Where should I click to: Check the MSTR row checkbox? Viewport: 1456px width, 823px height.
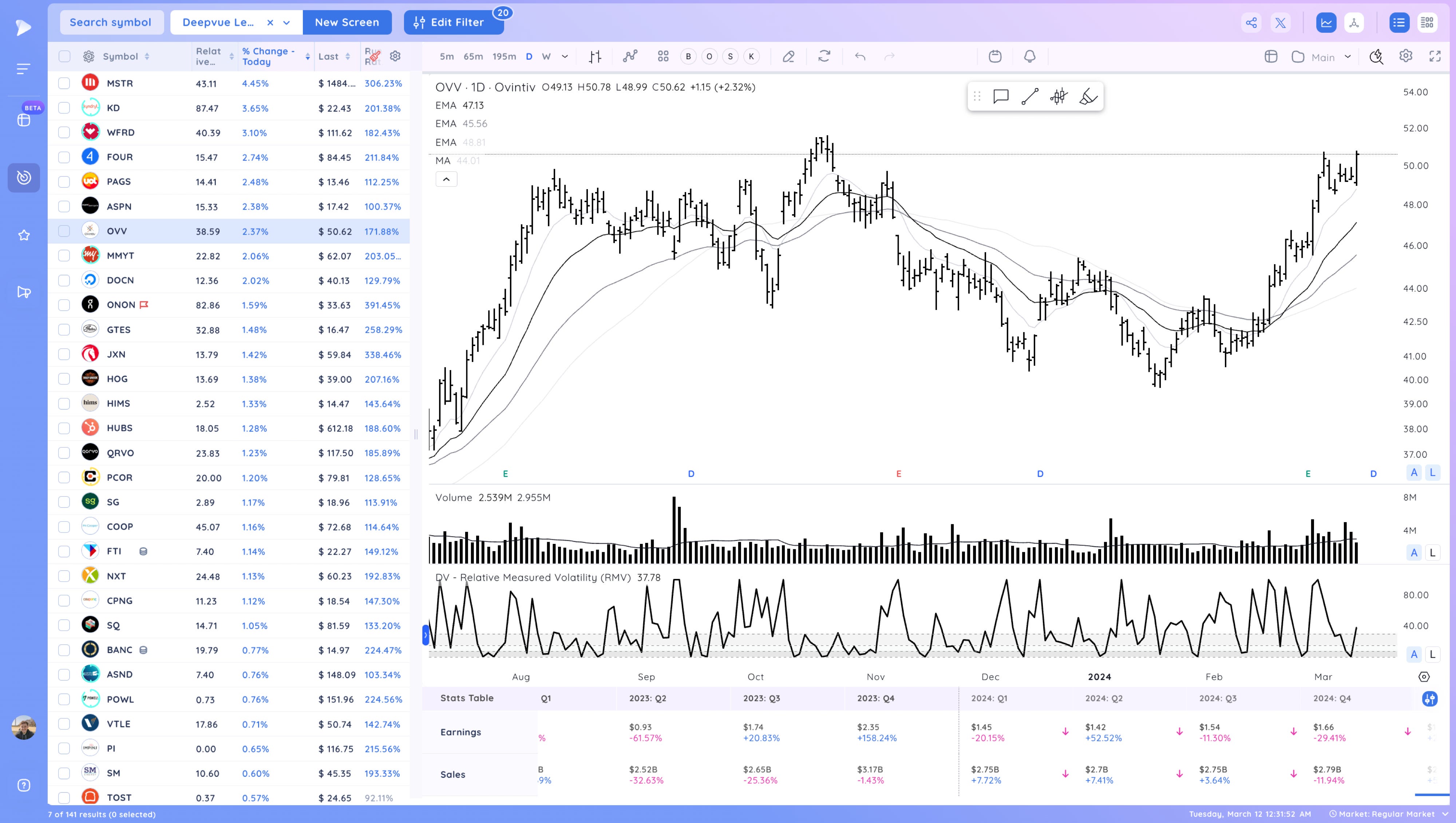tap(64, 83)
